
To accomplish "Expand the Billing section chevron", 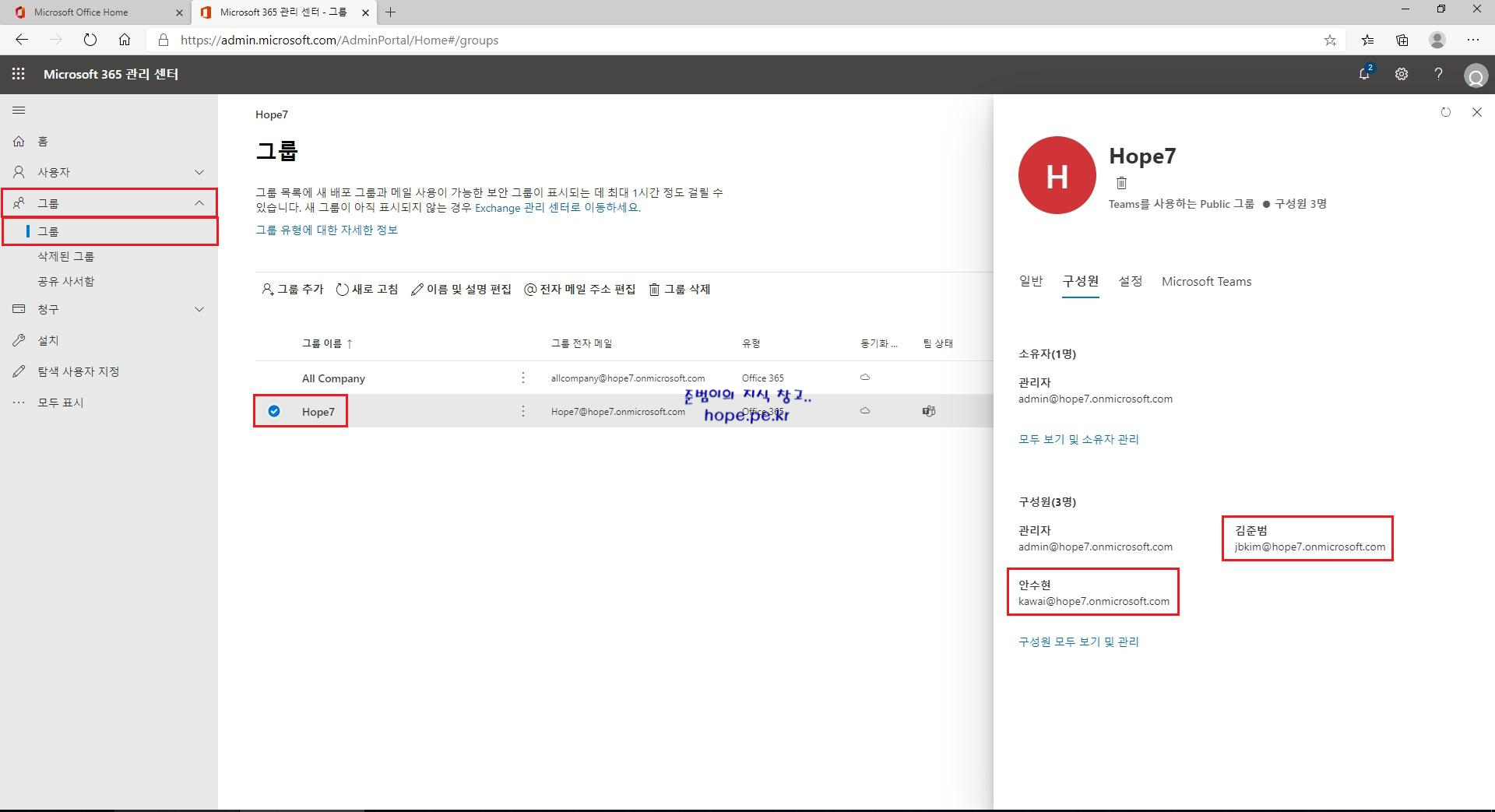I will coord(199,309).
